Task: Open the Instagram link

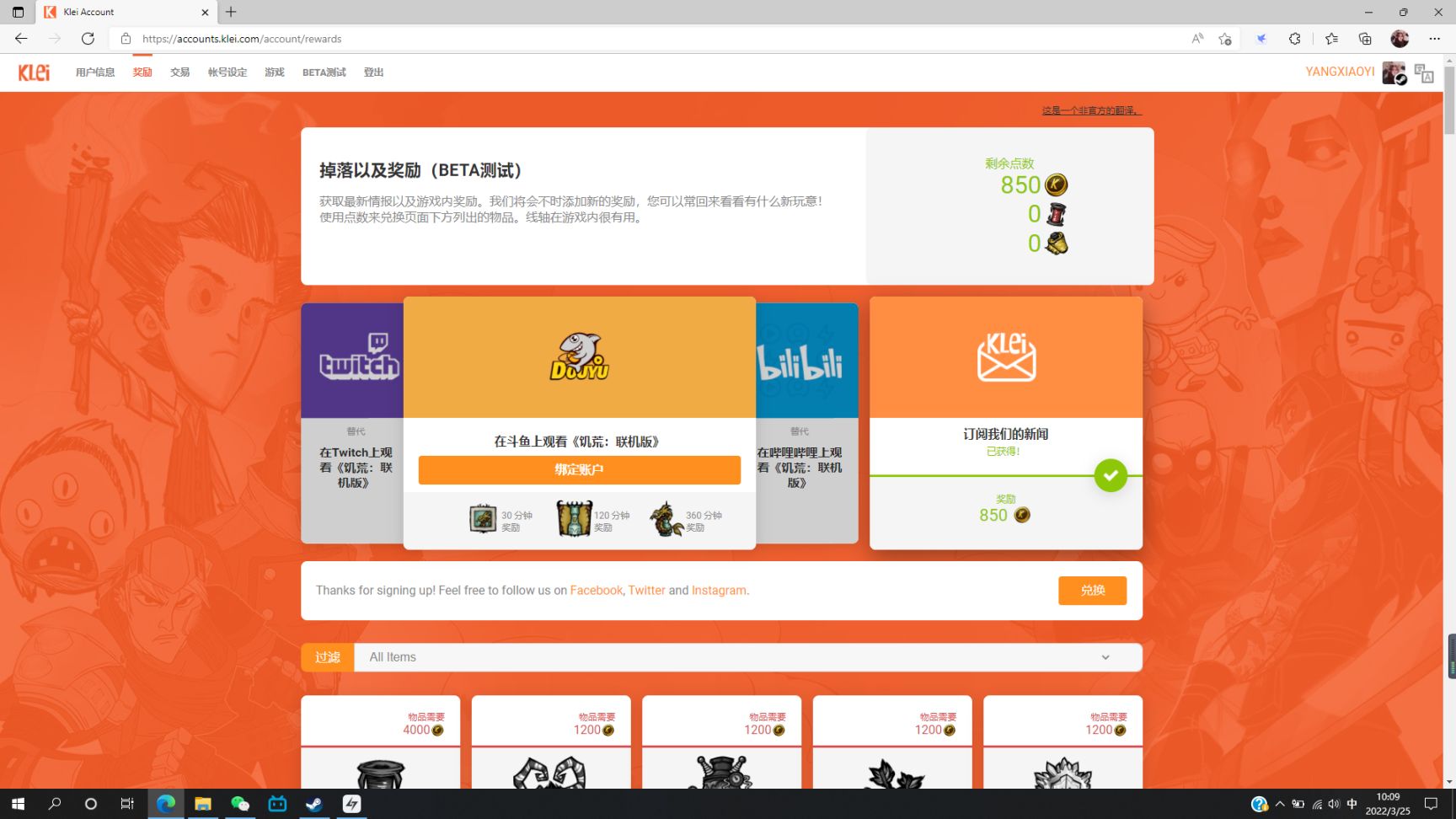Action: [x=719, y=591]
